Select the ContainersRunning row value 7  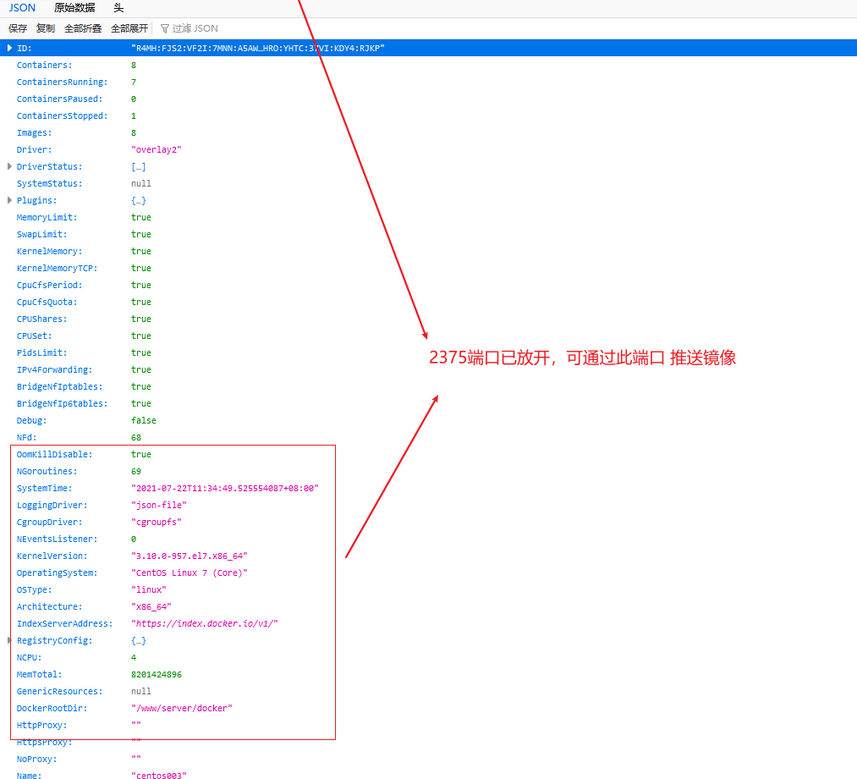tap(133, 82)
